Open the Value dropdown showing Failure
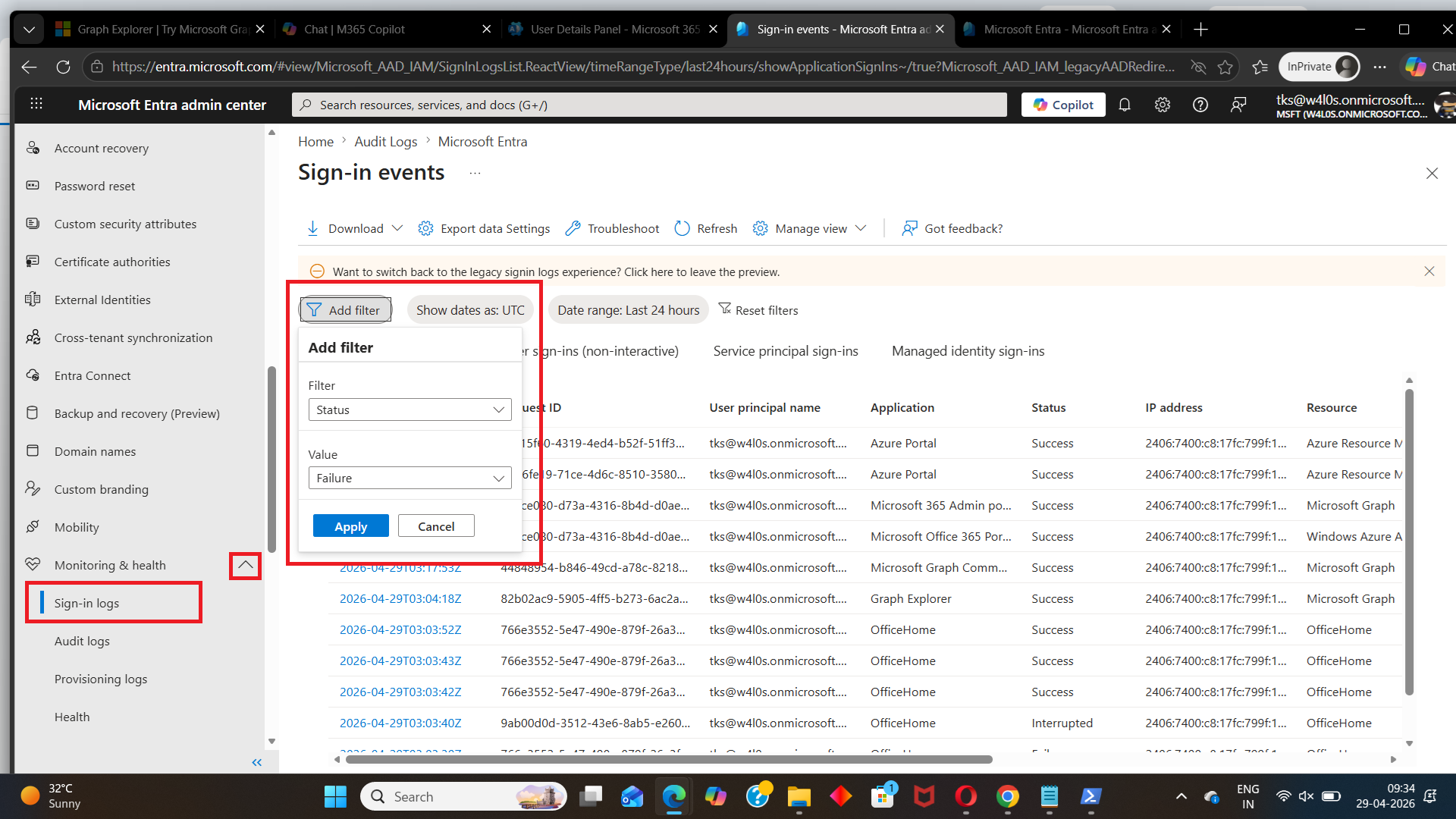1456x819 pixels. (409, 478)
